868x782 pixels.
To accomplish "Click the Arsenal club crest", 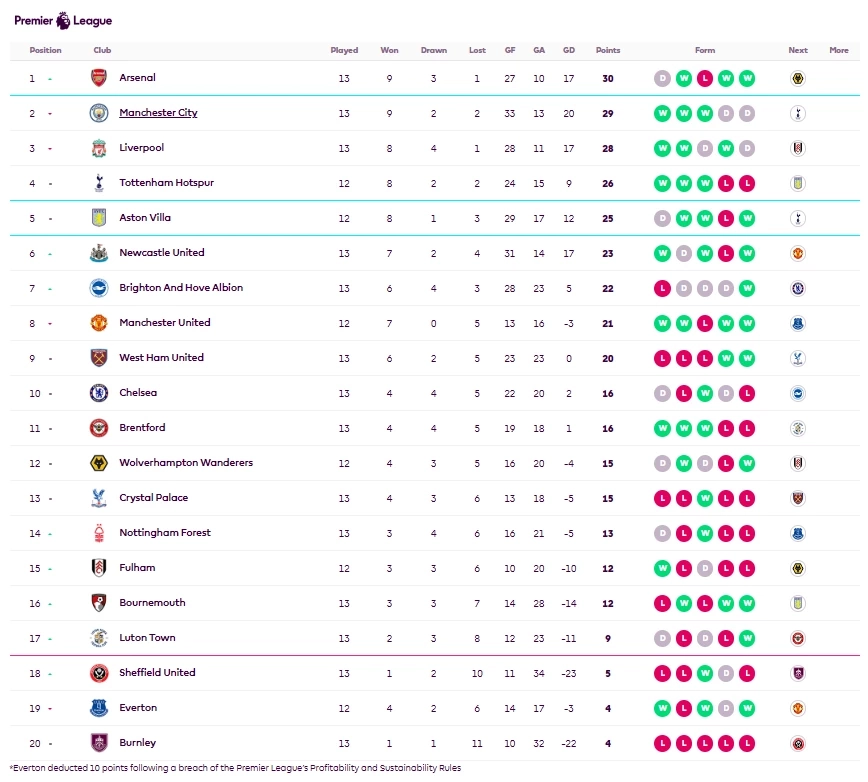I will point(98,78).
